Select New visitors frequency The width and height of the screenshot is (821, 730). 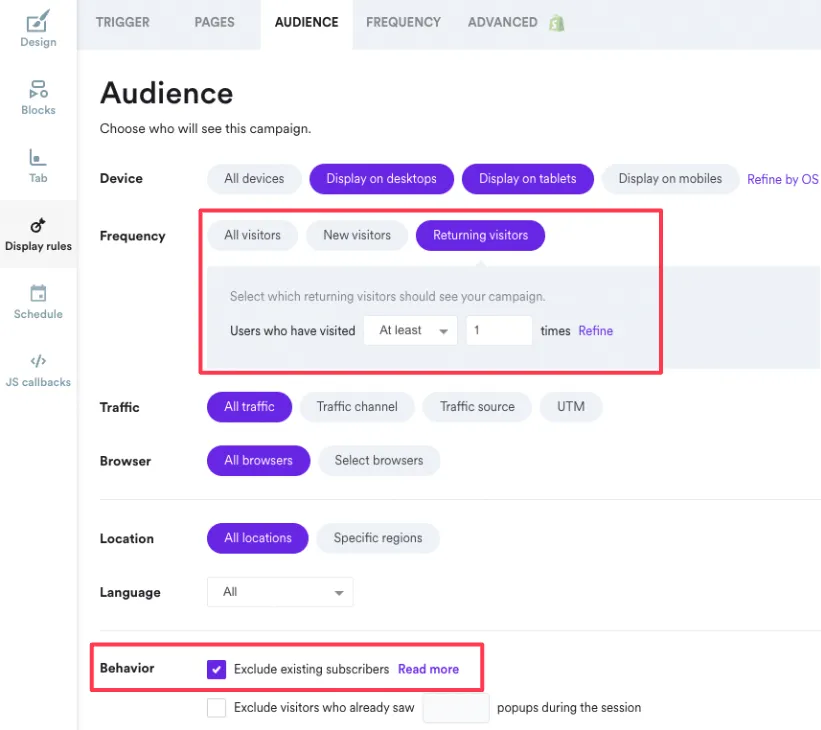click(357, 235)
